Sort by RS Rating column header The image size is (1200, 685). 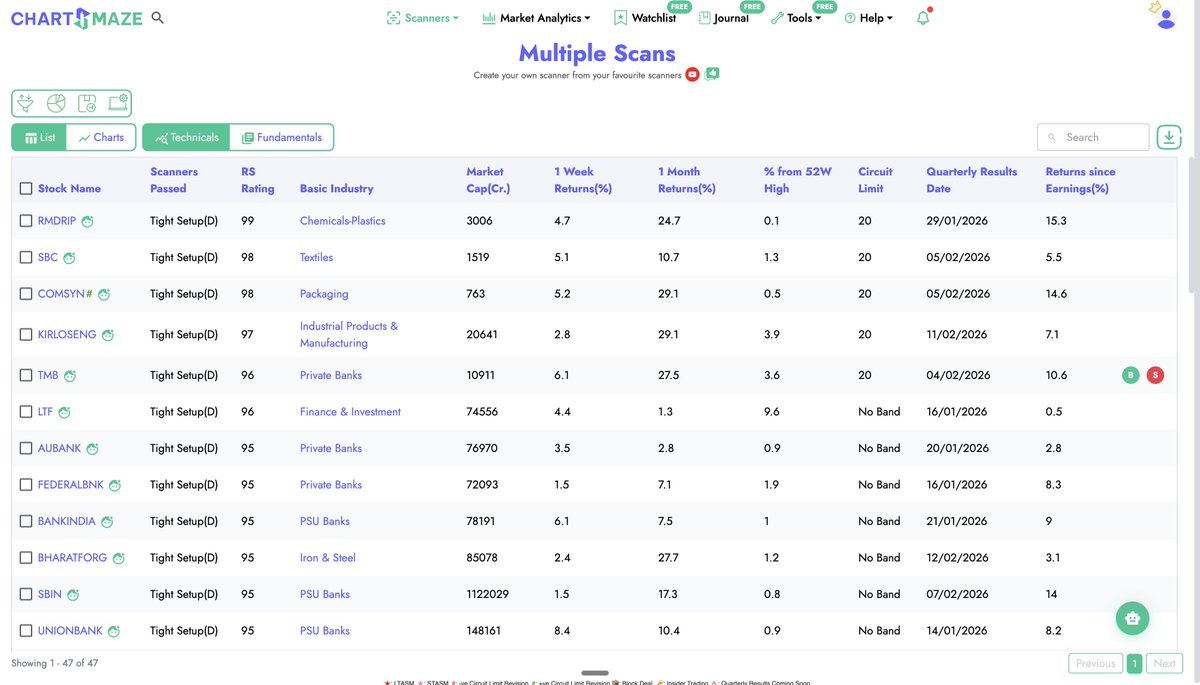coord(258,180)
